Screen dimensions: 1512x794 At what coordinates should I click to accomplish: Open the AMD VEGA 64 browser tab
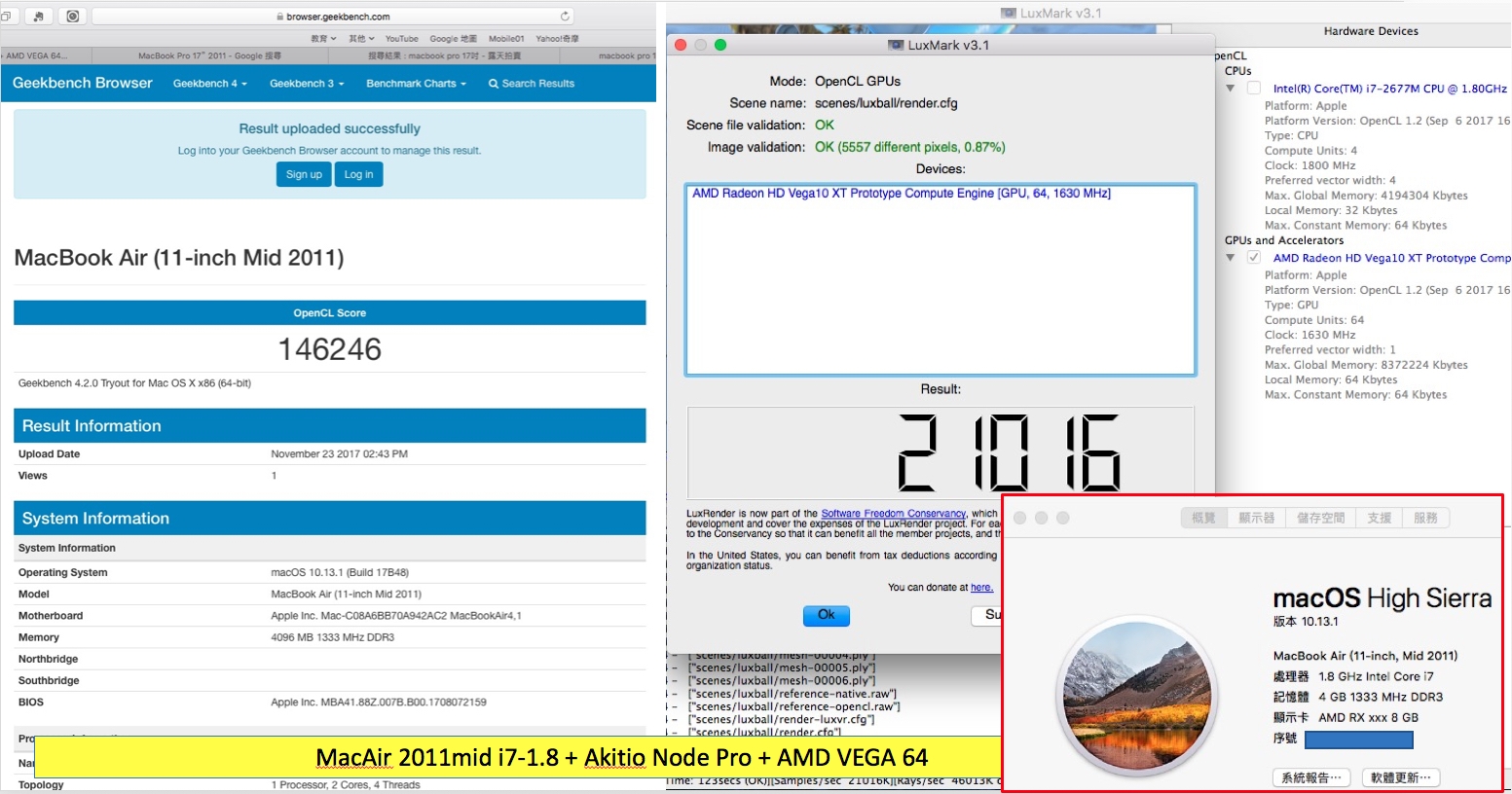tap(46, 55)
